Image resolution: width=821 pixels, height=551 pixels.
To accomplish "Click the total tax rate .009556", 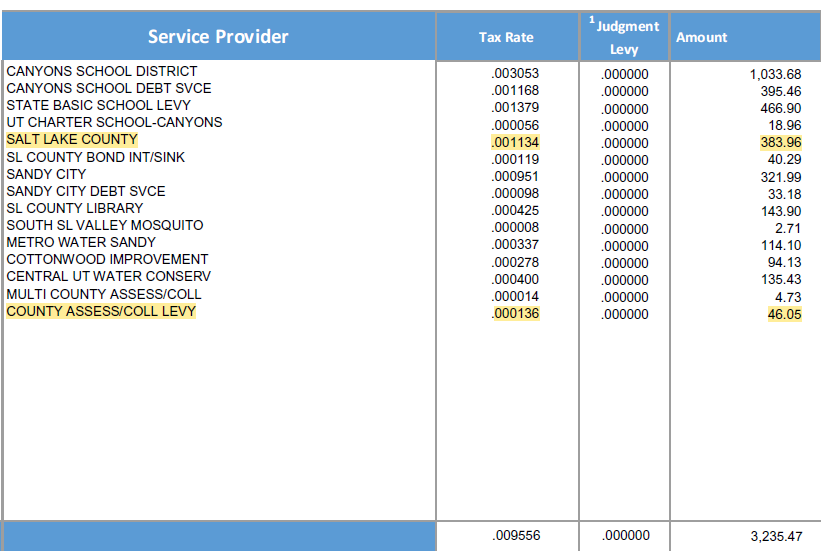I will pos(515,535).
